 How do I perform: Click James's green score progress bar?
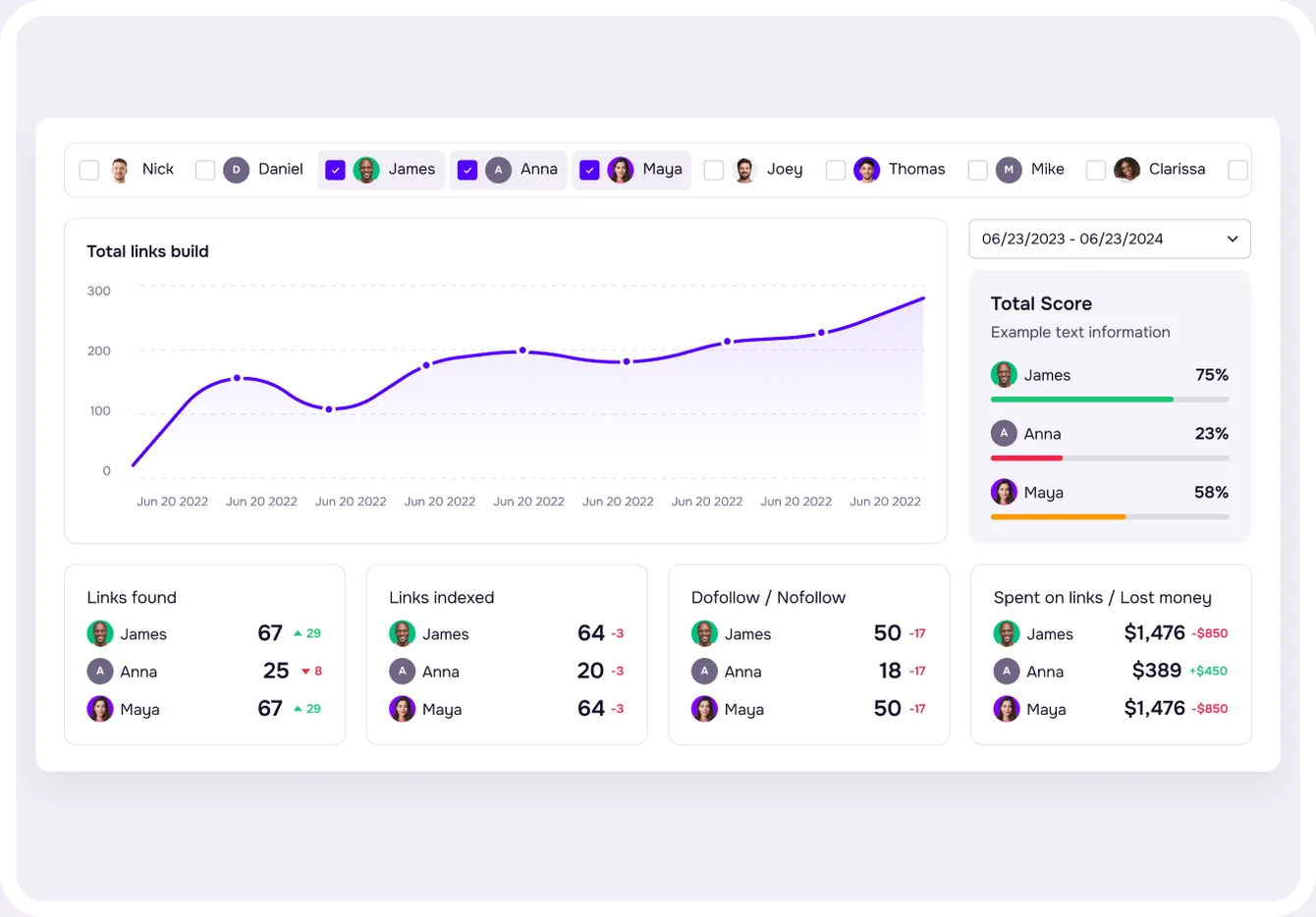(x=1082, y=400)
